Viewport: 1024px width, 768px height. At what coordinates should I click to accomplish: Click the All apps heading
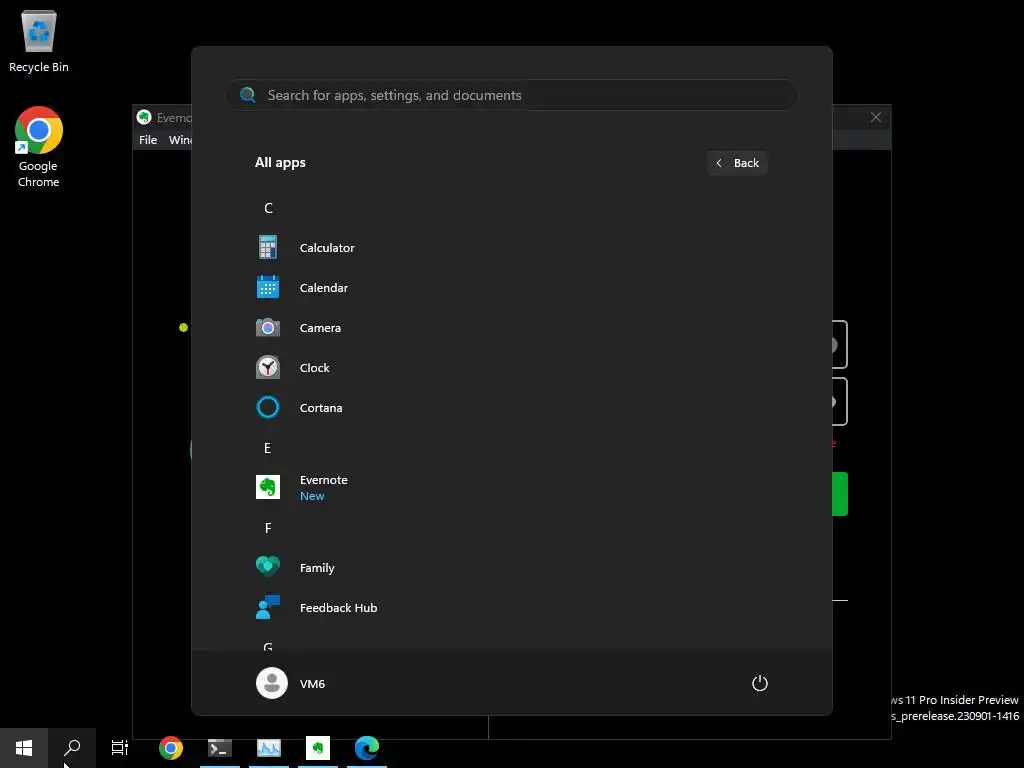point(280,163)
